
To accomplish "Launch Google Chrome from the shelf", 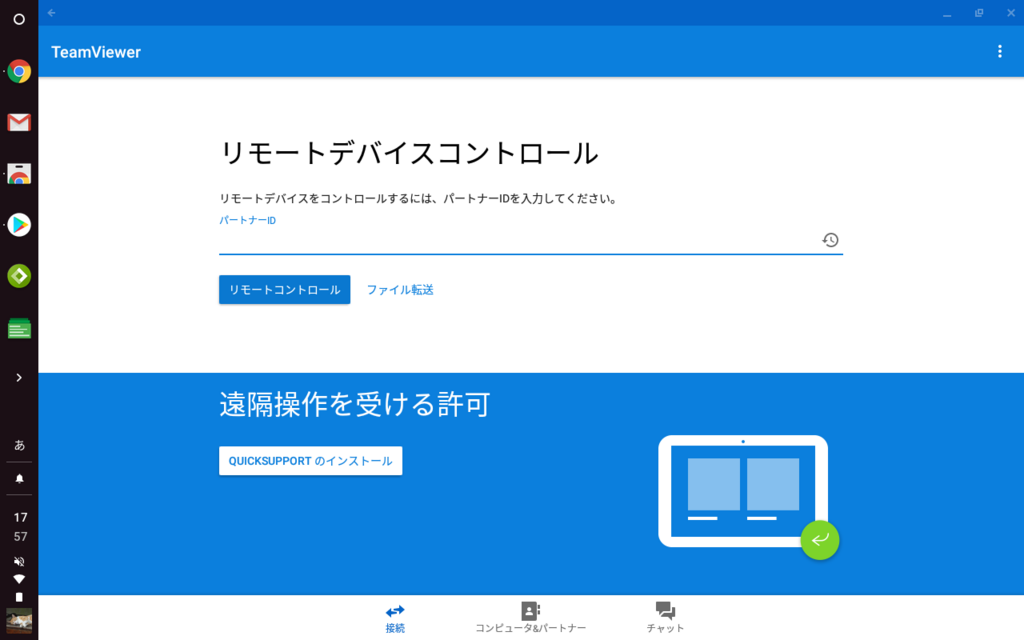I will [19, 71].
